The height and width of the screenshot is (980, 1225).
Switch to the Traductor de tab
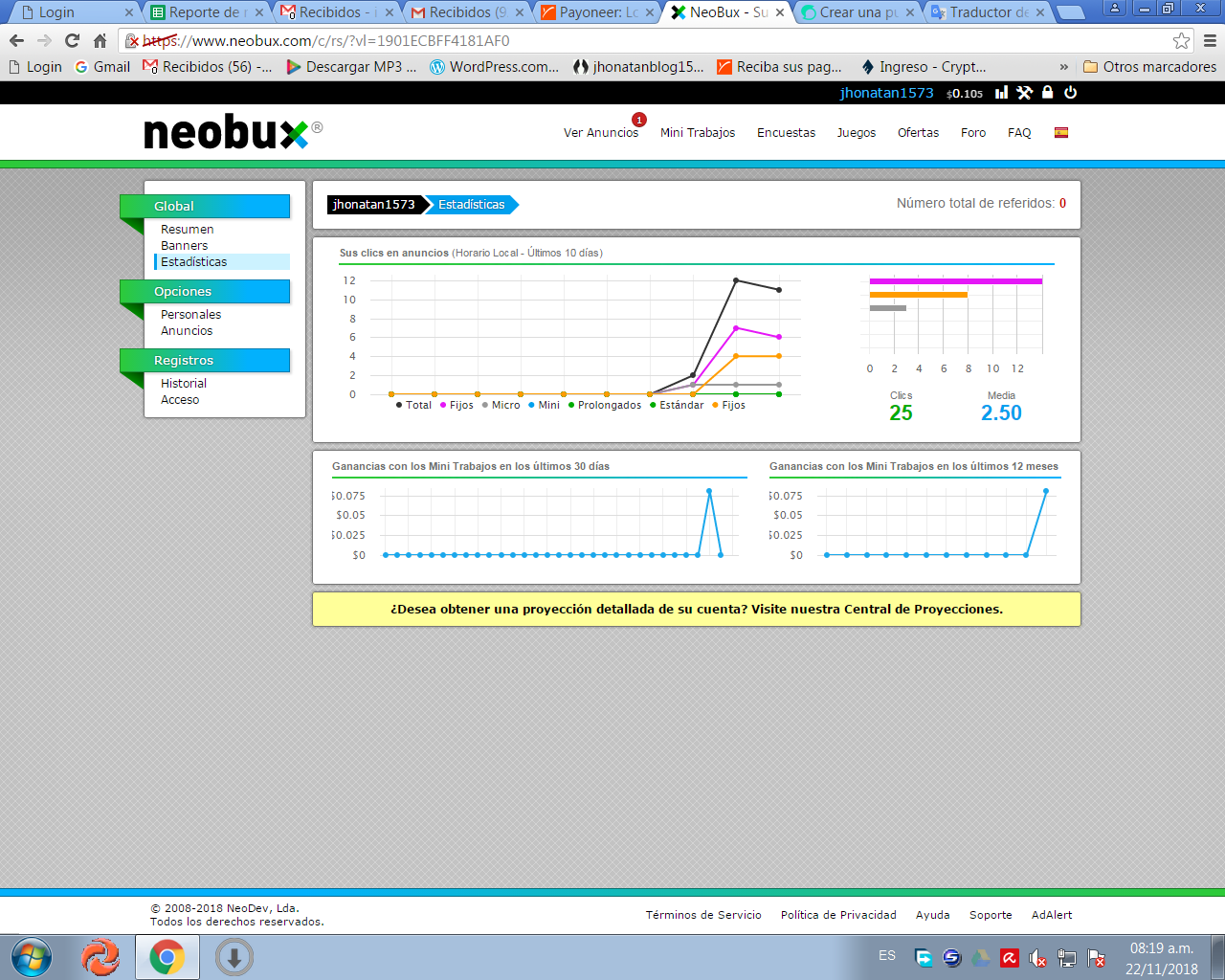click(x=988, y=12)
